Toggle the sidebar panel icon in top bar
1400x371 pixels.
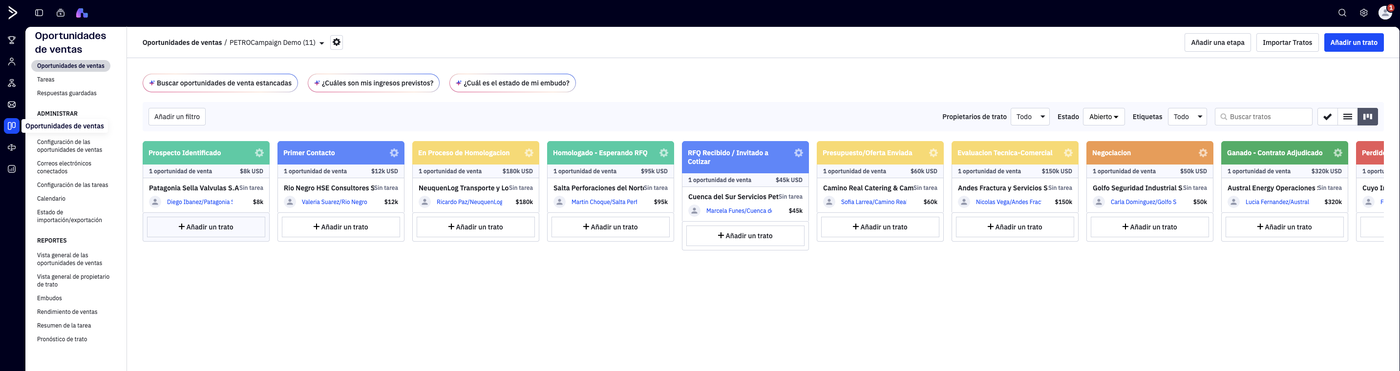(x=39, y=13)
